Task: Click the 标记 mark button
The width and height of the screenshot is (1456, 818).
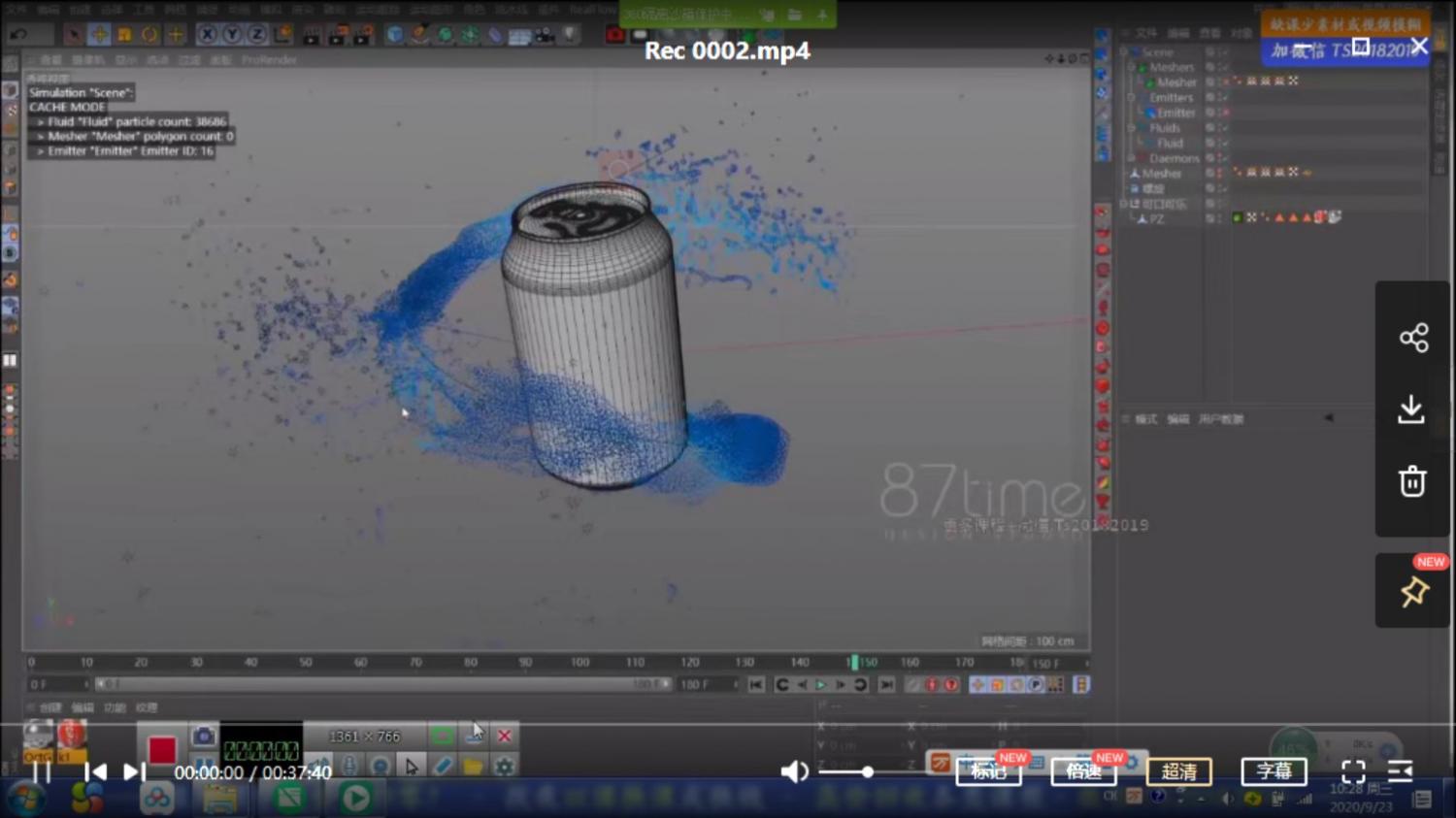Action: 989,771
